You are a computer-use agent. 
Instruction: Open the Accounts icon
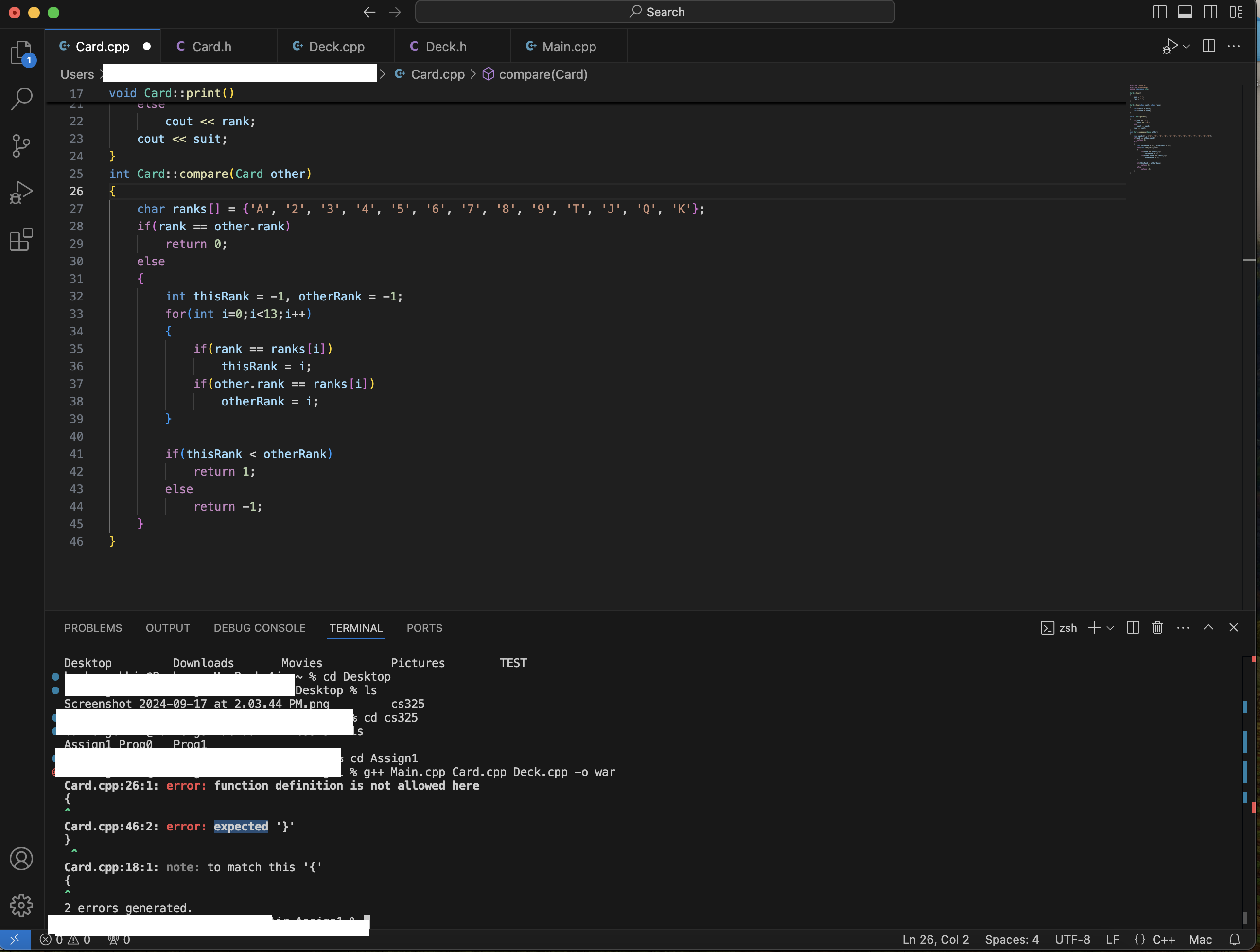[22, 859]
